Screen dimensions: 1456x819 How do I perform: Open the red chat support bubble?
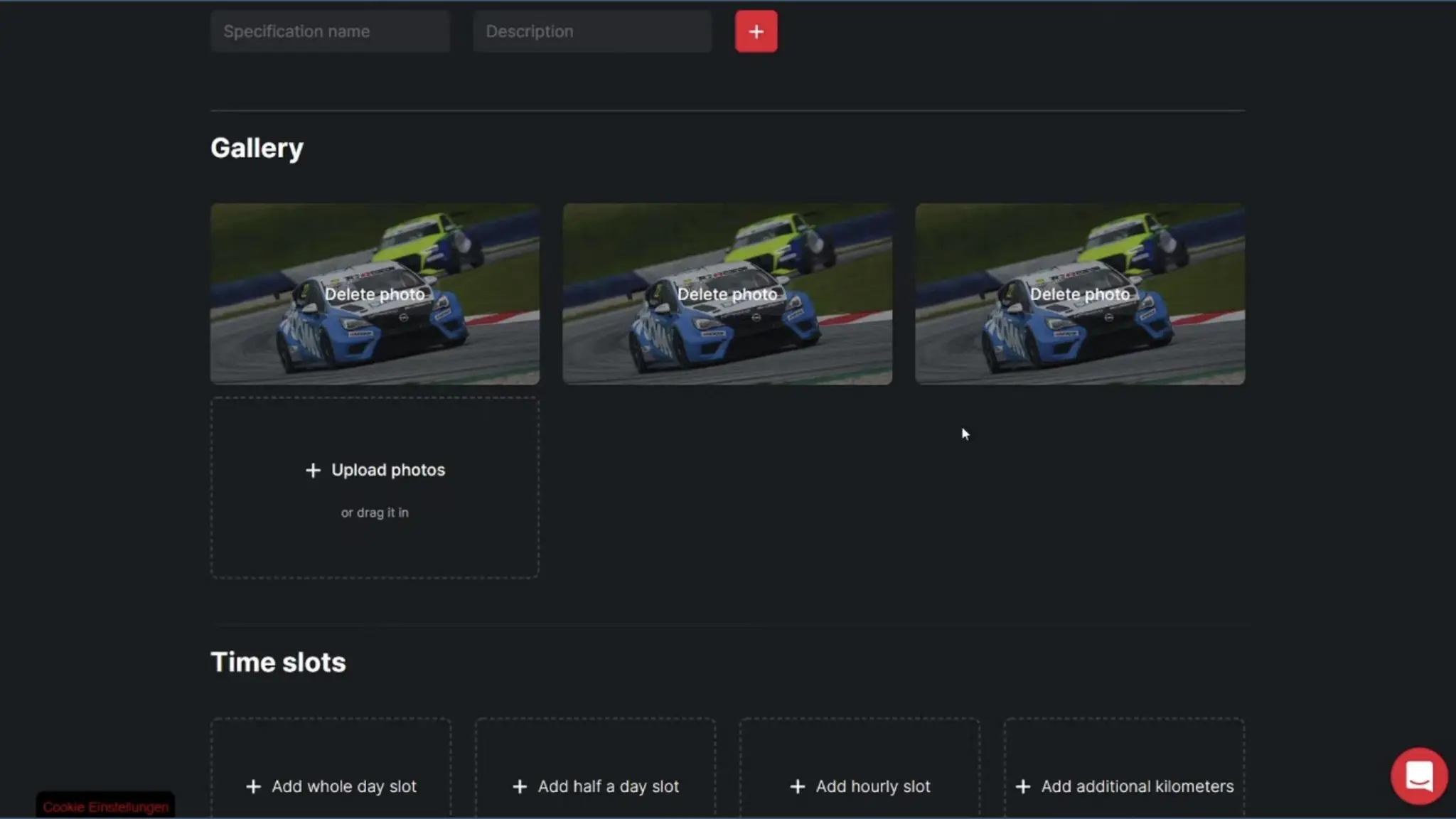pos(1419,776)
